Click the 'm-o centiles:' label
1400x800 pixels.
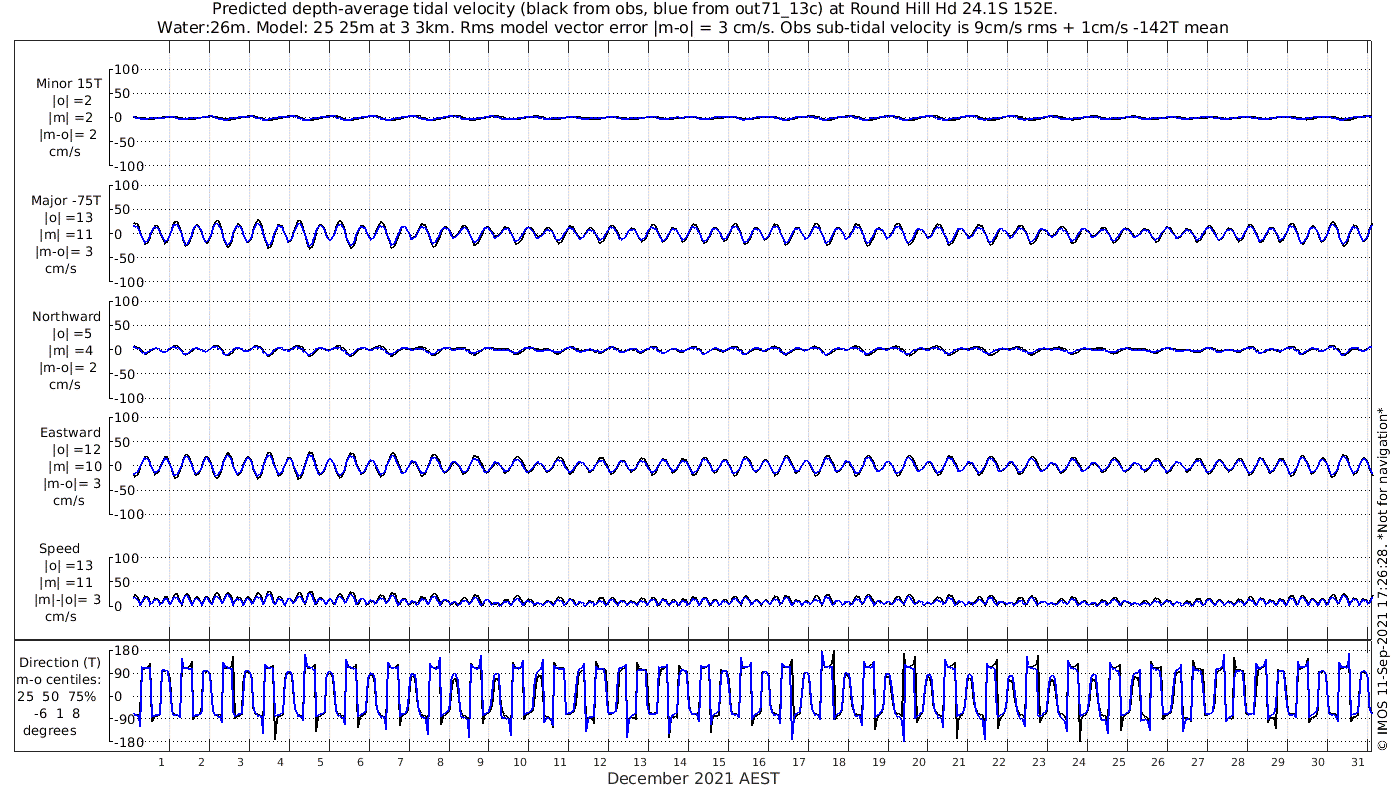coord(58,680)
